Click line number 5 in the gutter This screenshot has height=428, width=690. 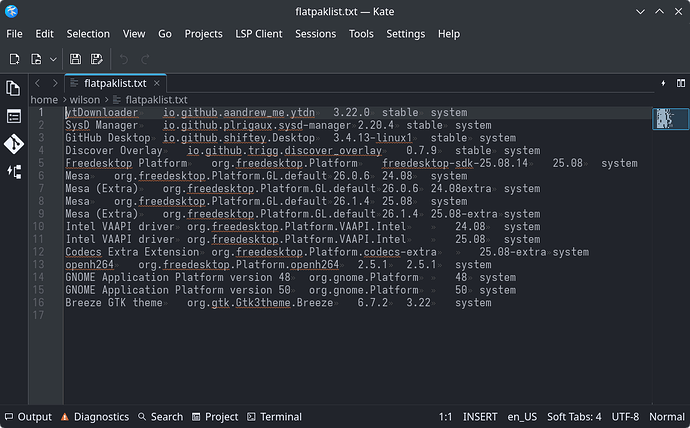pos(41,163)
